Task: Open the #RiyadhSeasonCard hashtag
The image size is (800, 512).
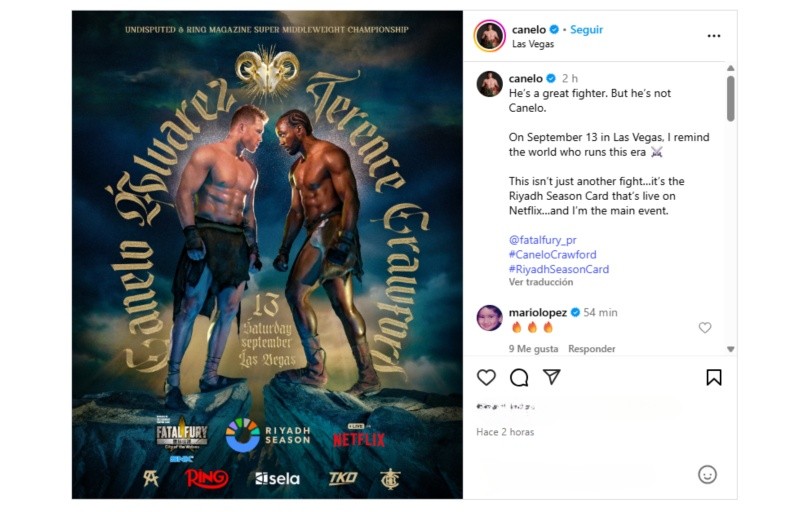Action: point(559,269)
